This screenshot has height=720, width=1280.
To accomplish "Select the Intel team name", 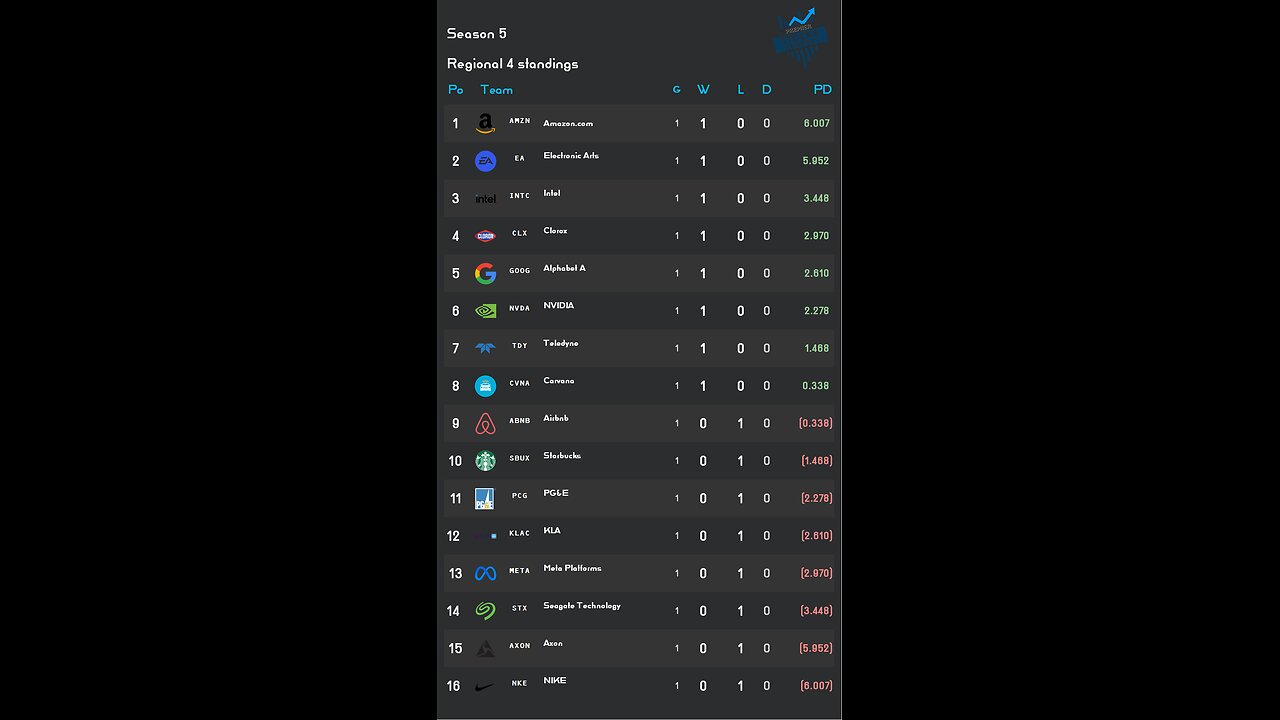I will pos(552,194).
